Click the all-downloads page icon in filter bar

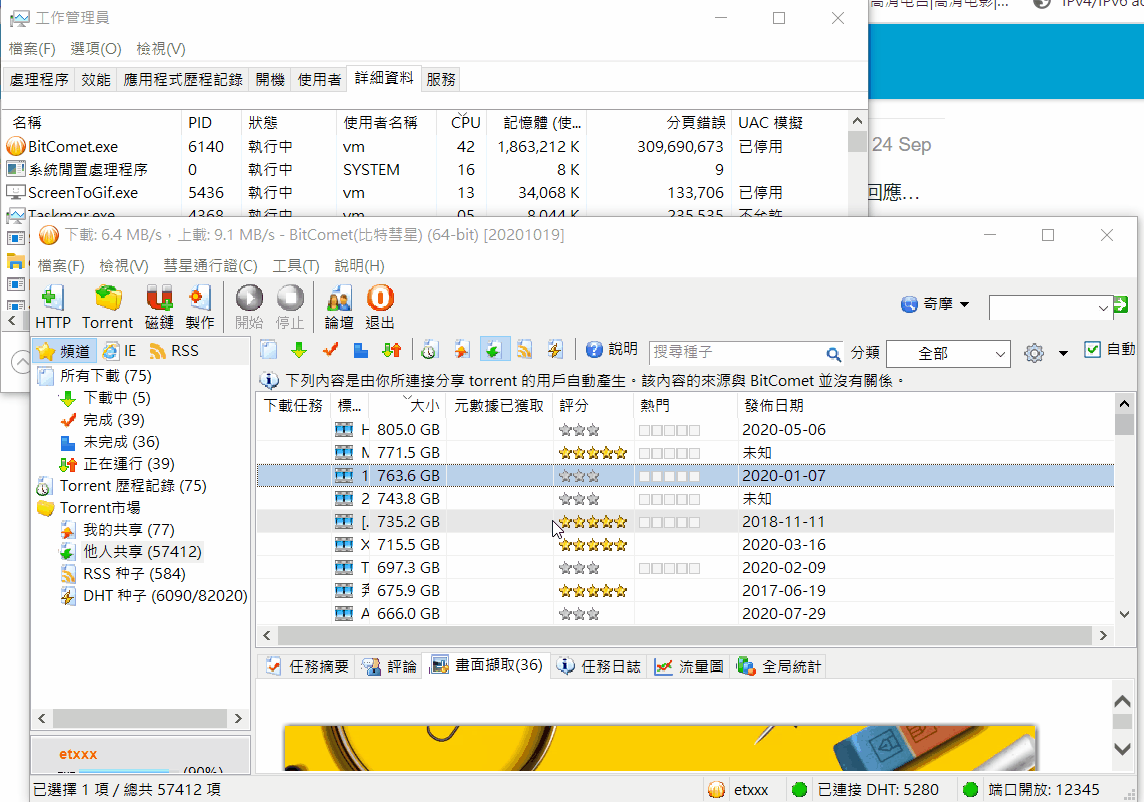[x=268, y=350]
